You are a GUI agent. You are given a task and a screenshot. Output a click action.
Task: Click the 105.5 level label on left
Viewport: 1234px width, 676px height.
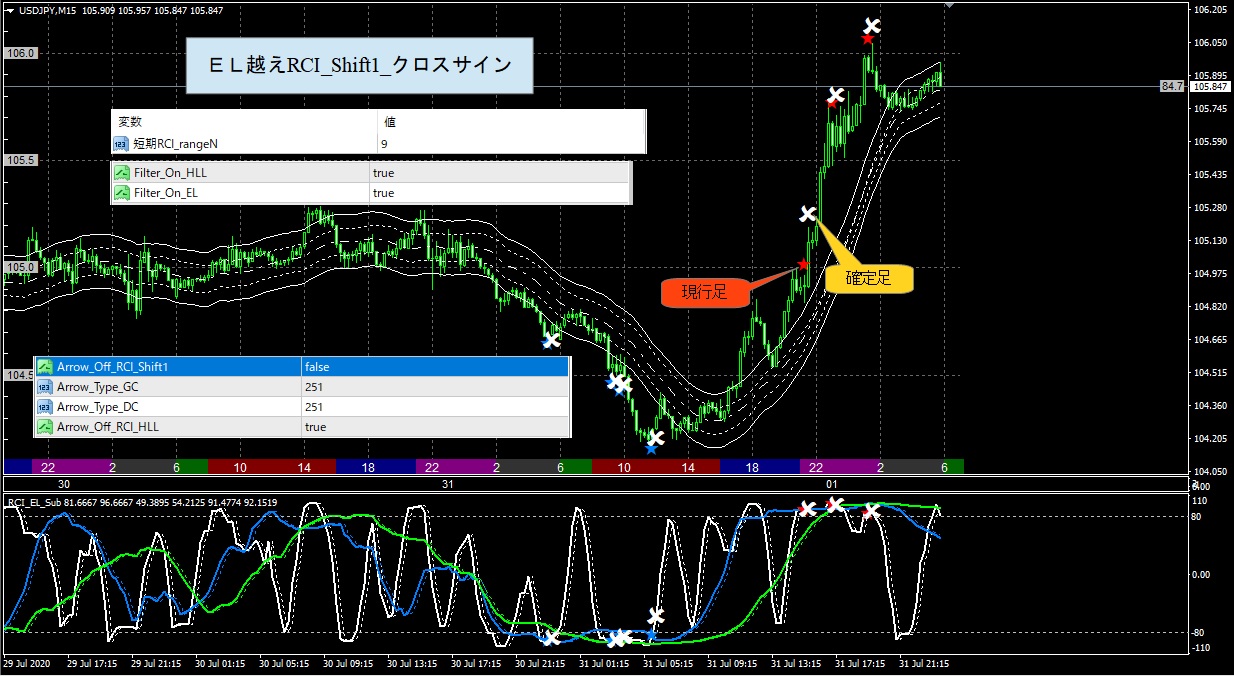[x=20, y=160]
